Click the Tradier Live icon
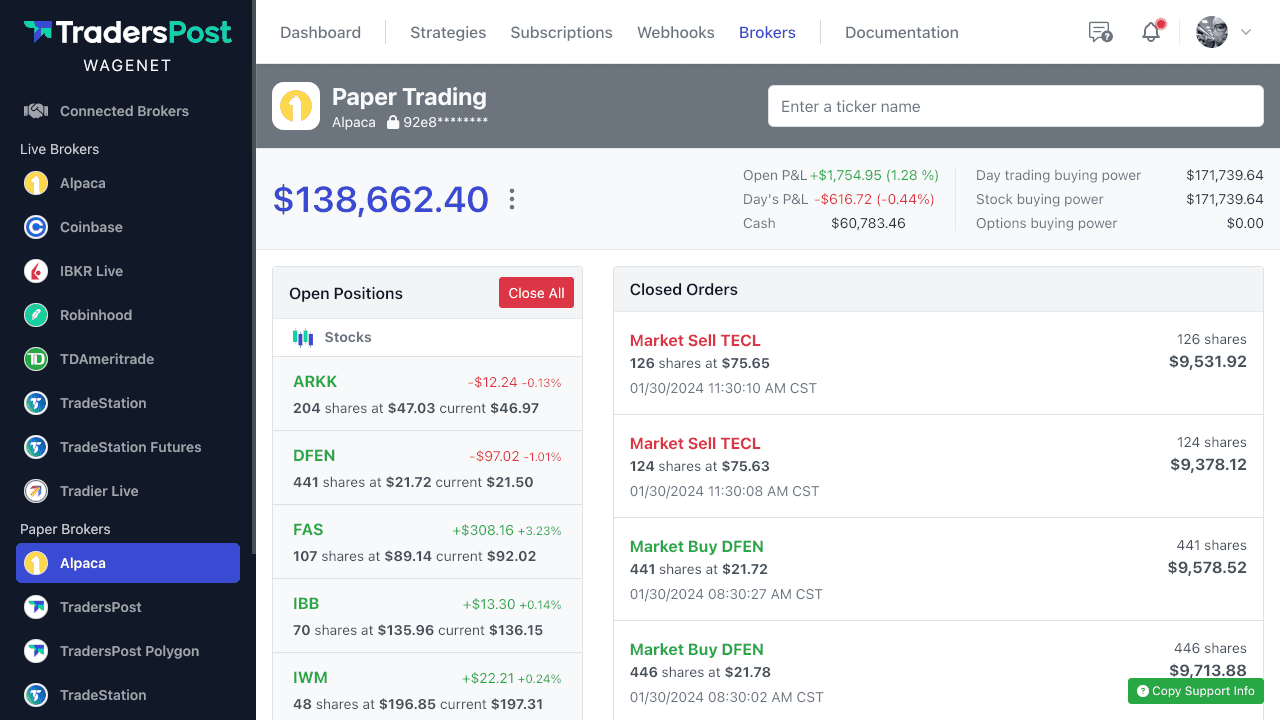The height and width of the screenshot is (720, 1280). [x=36, y=491]
